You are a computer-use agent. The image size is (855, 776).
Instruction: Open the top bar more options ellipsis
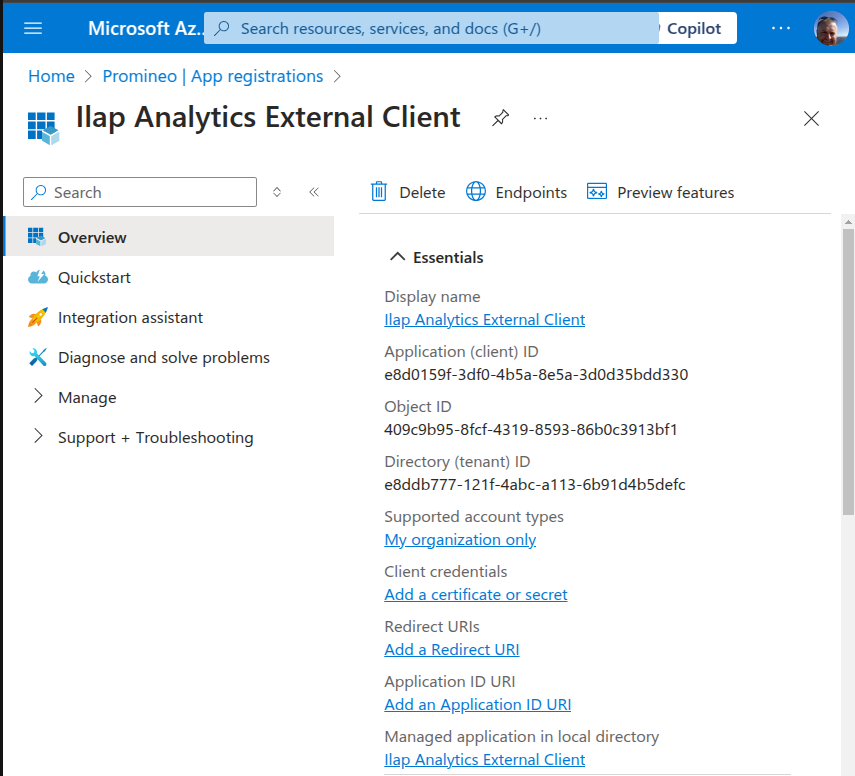coord(781,28)
